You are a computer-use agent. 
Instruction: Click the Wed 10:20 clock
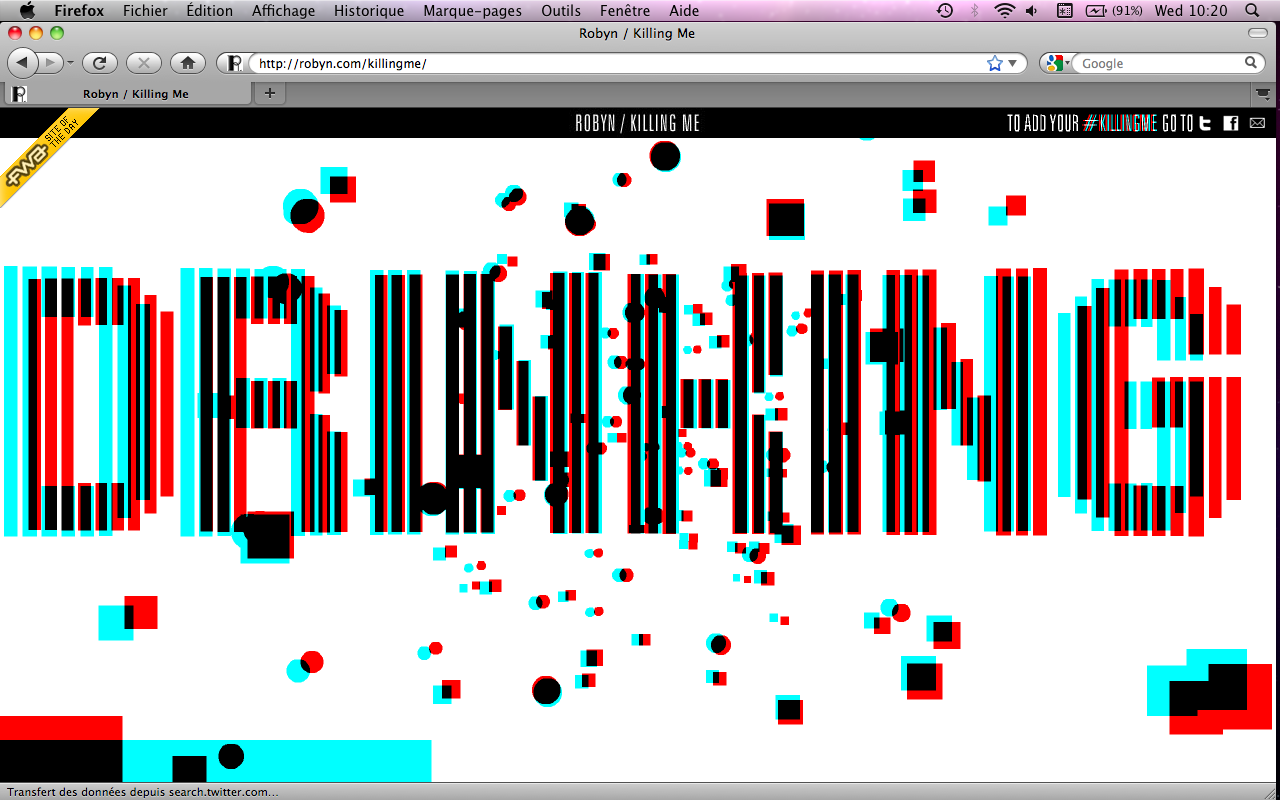click(x=1190, y=11)
